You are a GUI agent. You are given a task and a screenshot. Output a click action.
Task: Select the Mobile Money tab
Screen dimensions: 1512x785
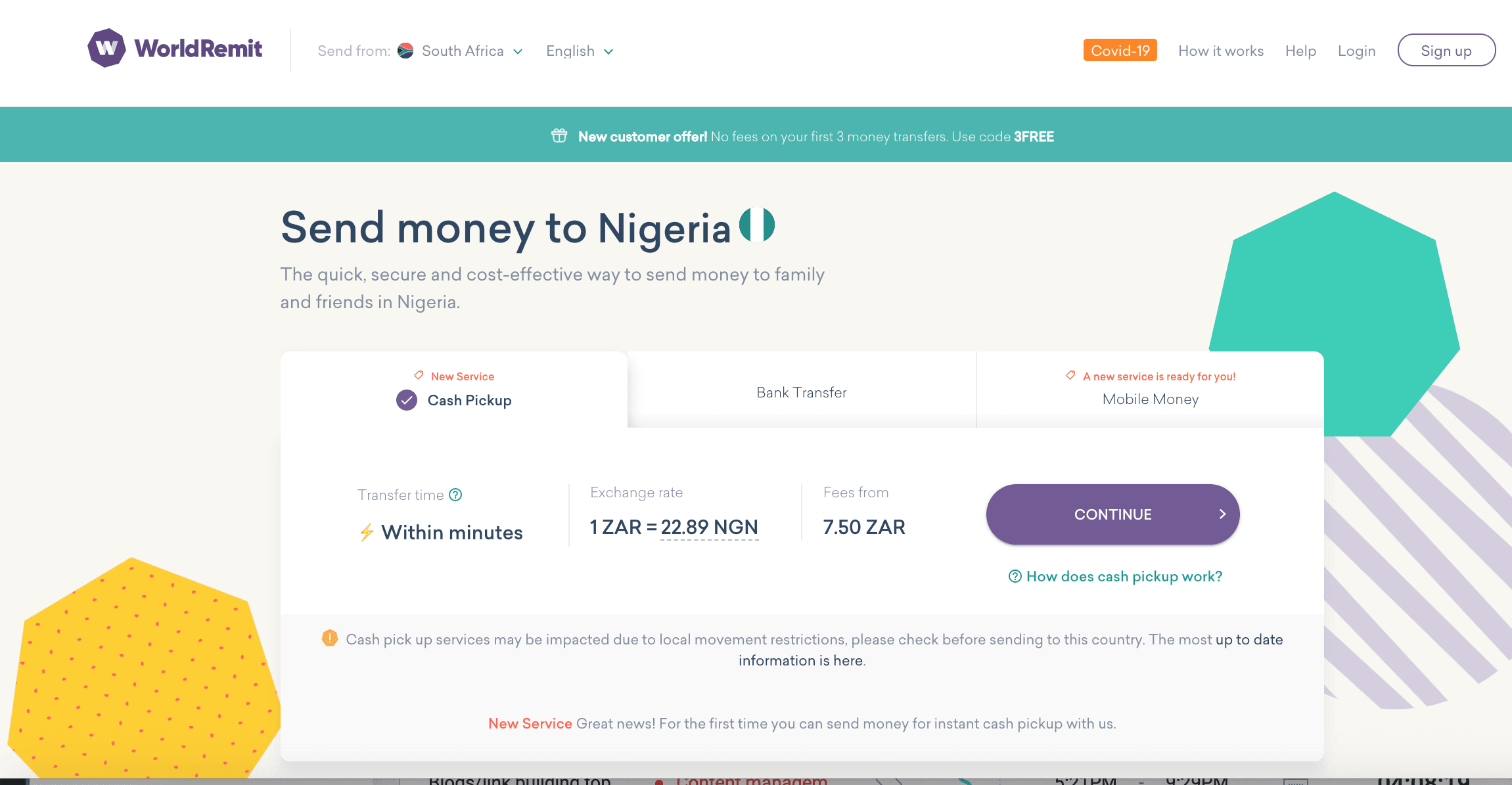coord(1150,399)
